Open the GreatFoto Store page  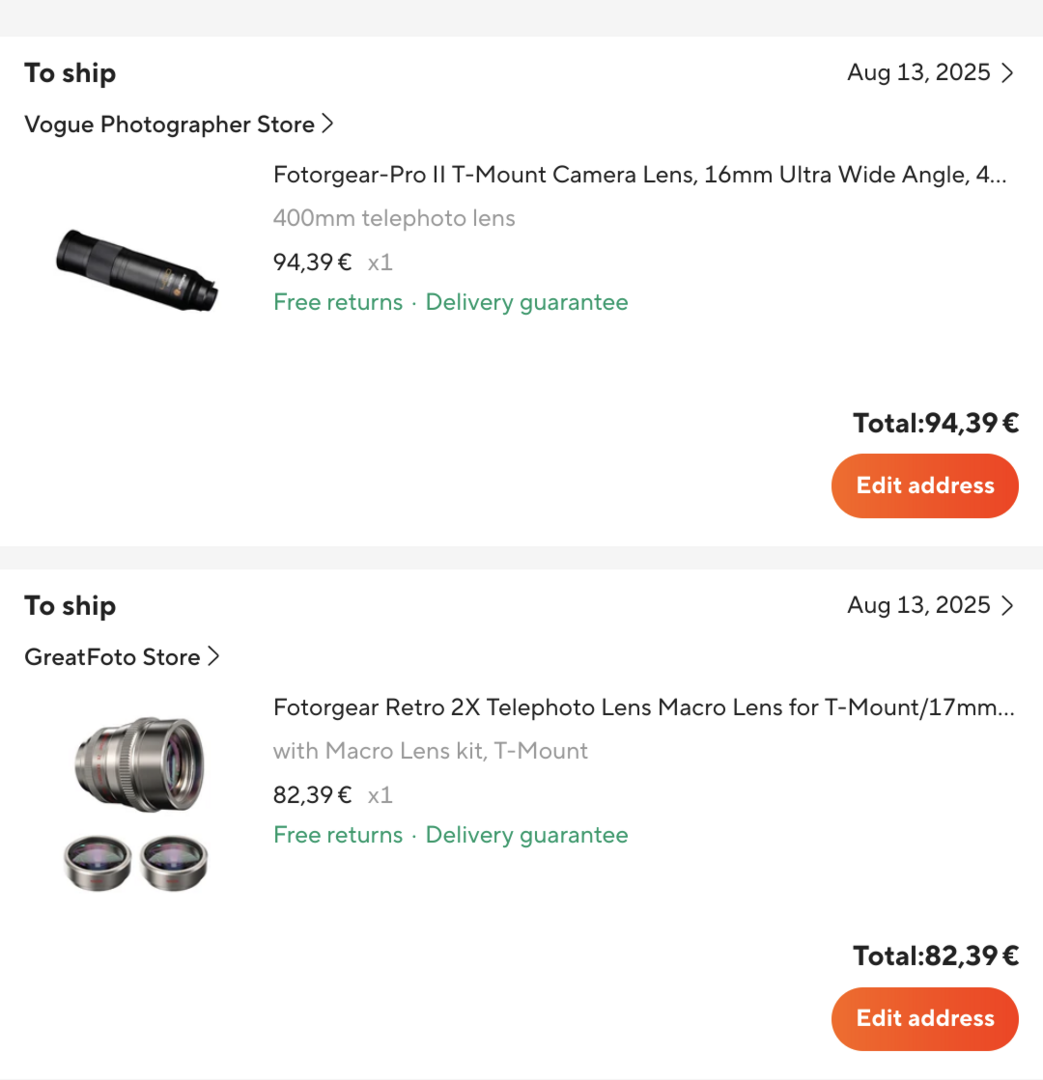tap(112, 658)
